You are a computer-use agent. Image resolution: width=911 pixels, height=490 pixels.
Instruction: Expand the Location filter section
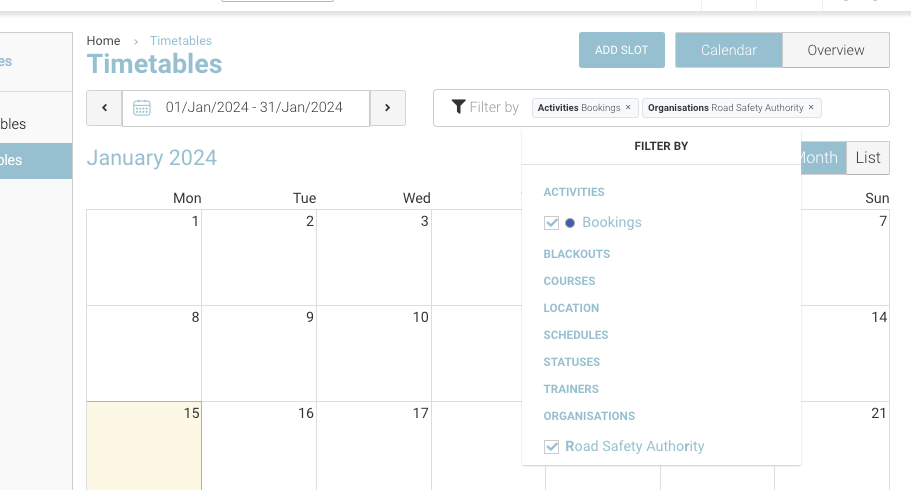click(571, 308)
